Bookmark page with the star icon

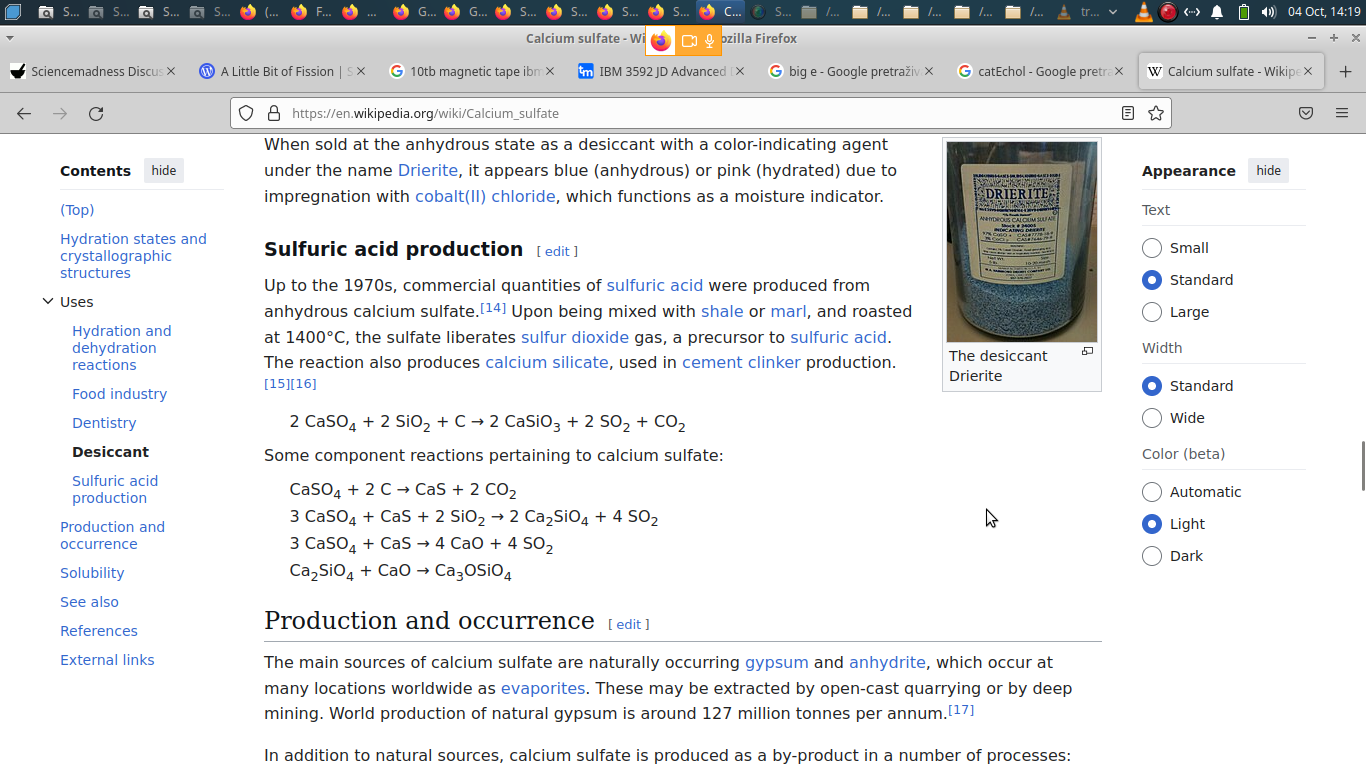[x=1156, y=113]
